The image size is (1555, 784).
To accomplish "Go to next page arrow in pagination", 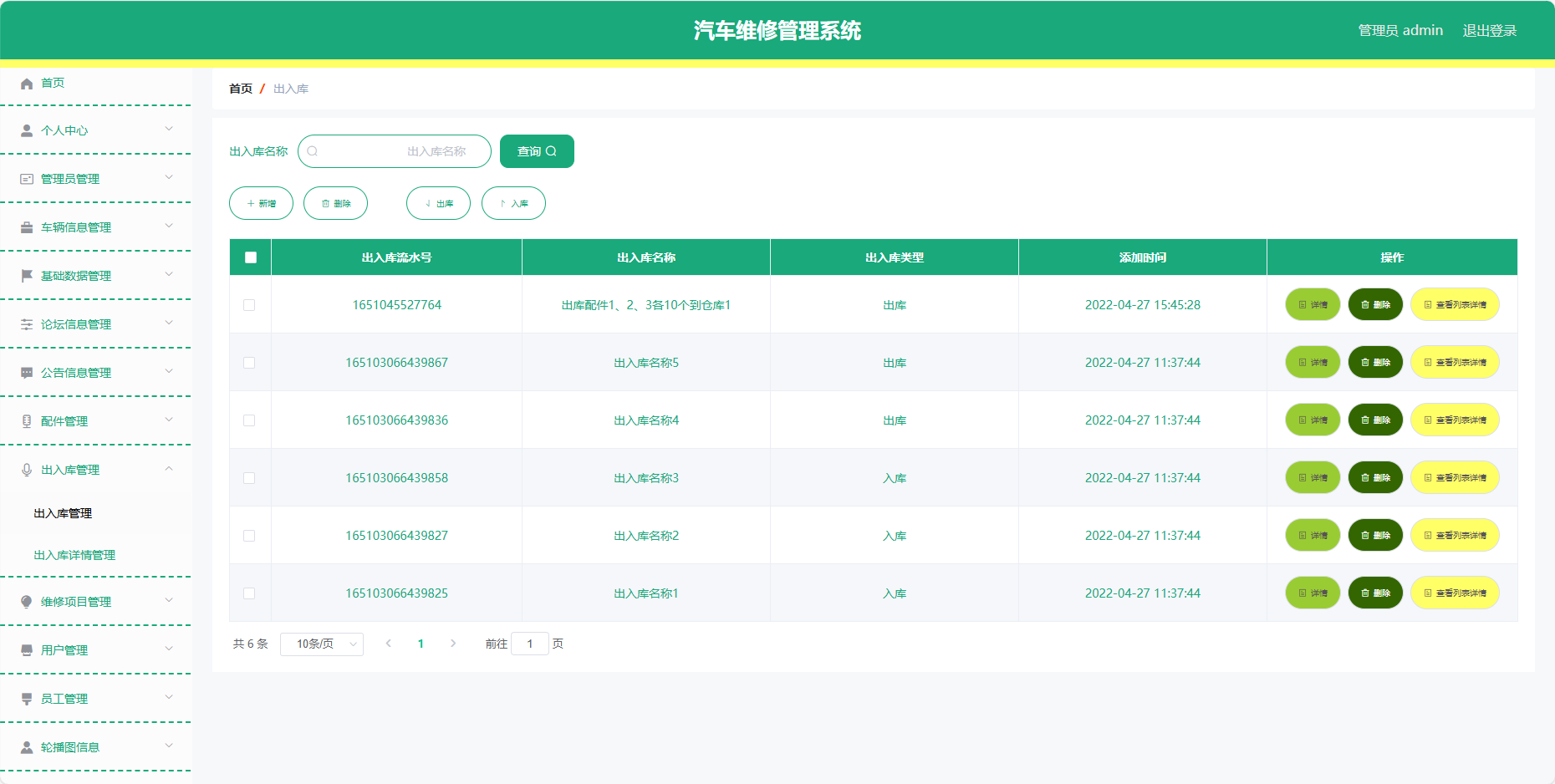I will coord(453,644).
